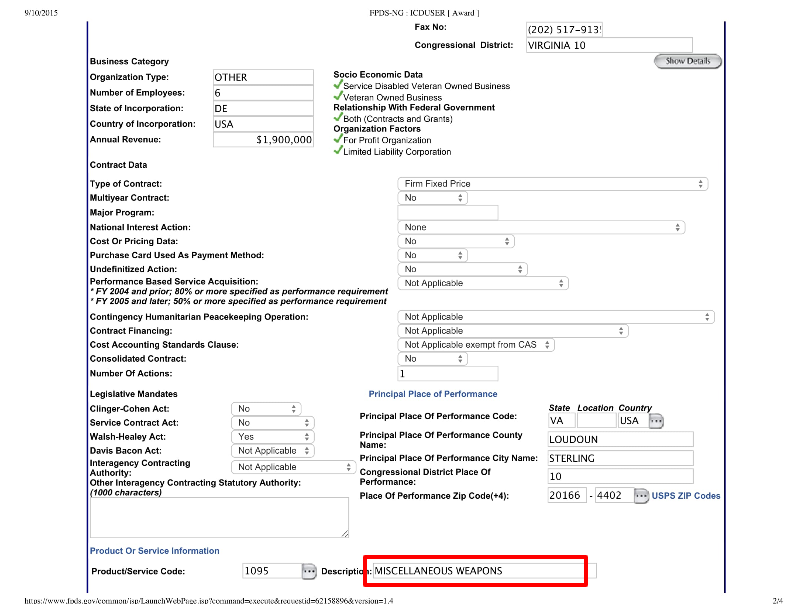Expand the Walsh-Healey Act dropdown
This screenshot has width=810, height=604.
266,437
